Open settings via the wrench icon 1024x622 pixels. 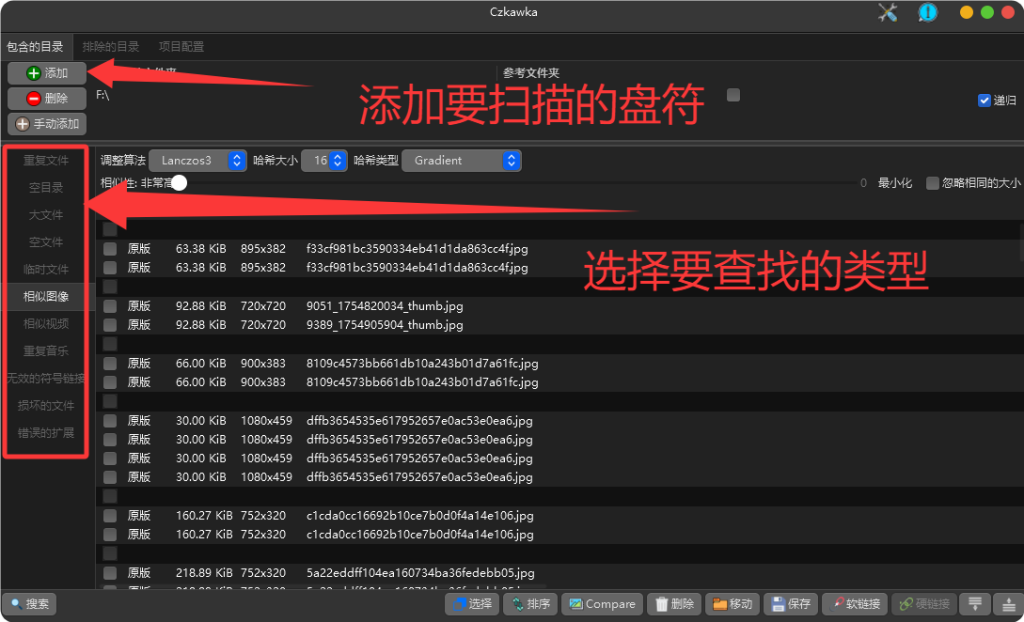887,14
